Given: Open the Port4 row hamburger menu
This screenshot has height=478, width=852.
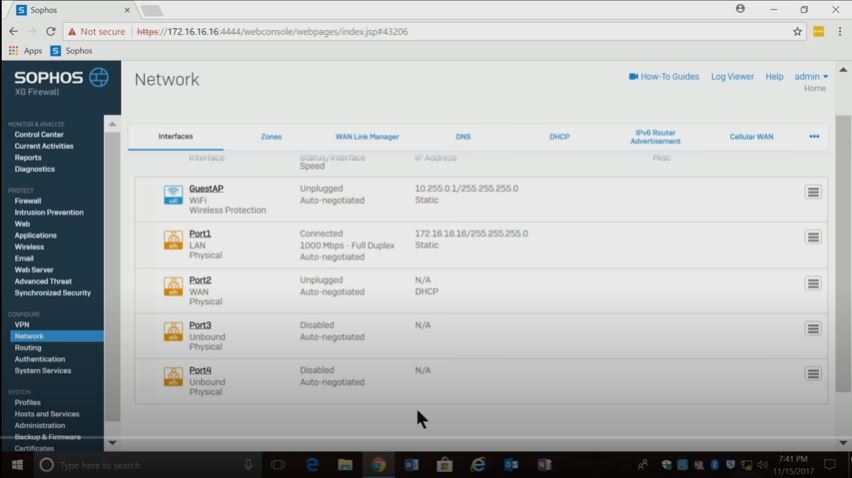Looking at the screenshot, I should click(x=813, y=373).
